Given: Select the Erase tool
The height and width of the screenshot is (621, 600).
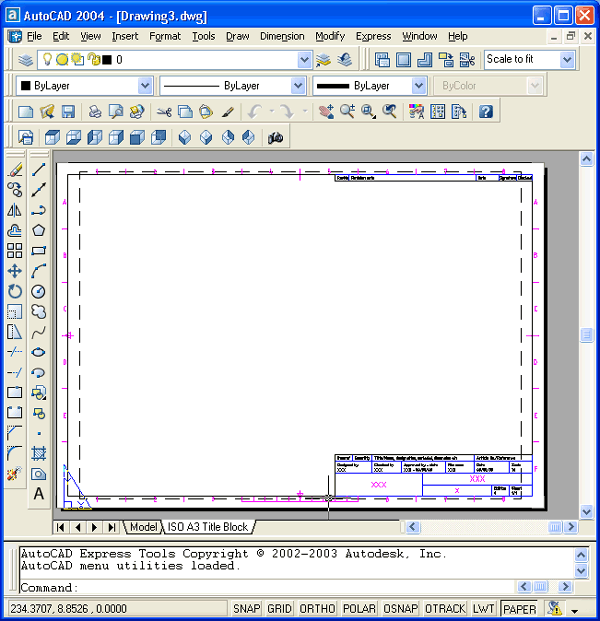Looking at the screenshot, I should tap(15, 170).
